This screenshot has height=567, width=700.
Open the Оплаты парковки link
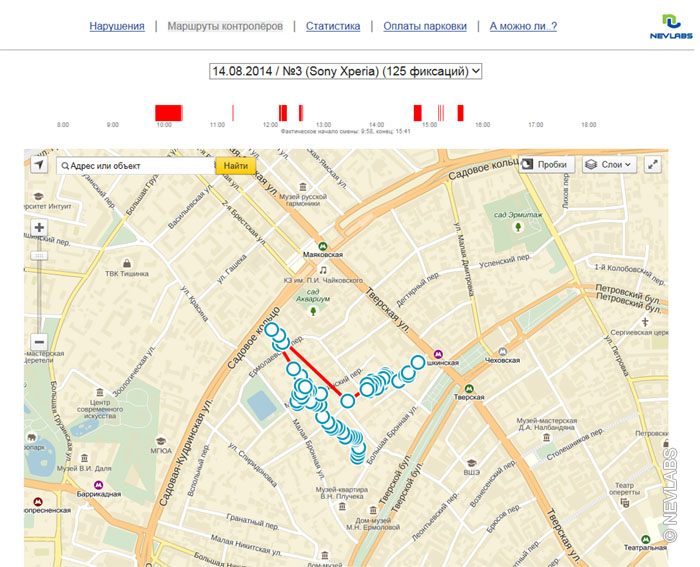(x=425, y=26)
